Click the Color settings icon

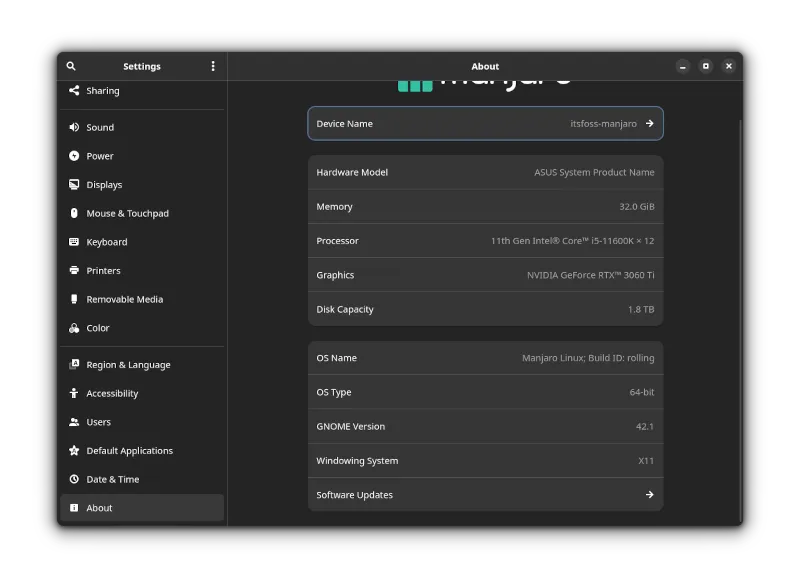(x=72, y=328)
